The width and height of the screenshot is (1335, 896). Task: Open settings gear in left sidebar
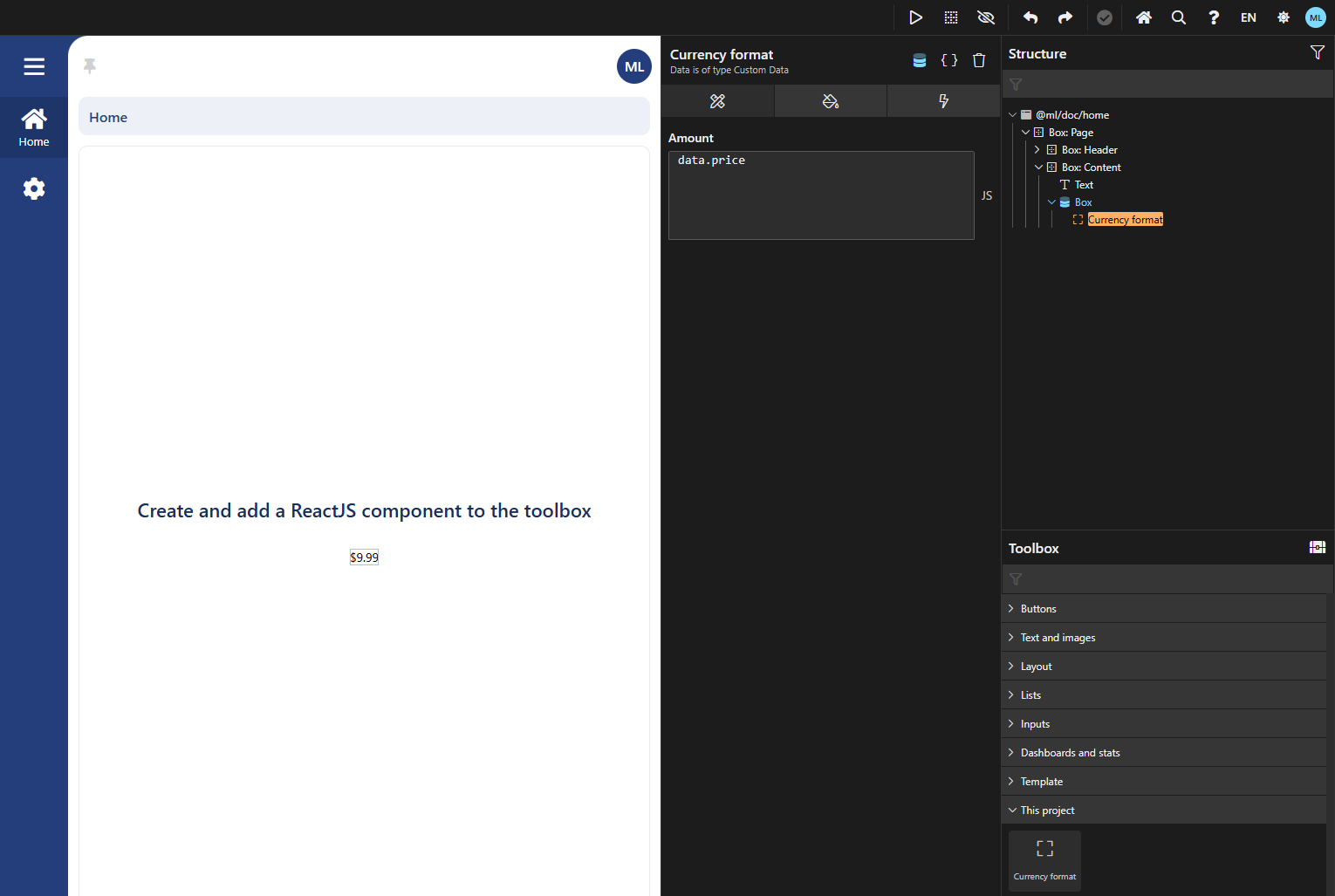[x=34, y=188]
